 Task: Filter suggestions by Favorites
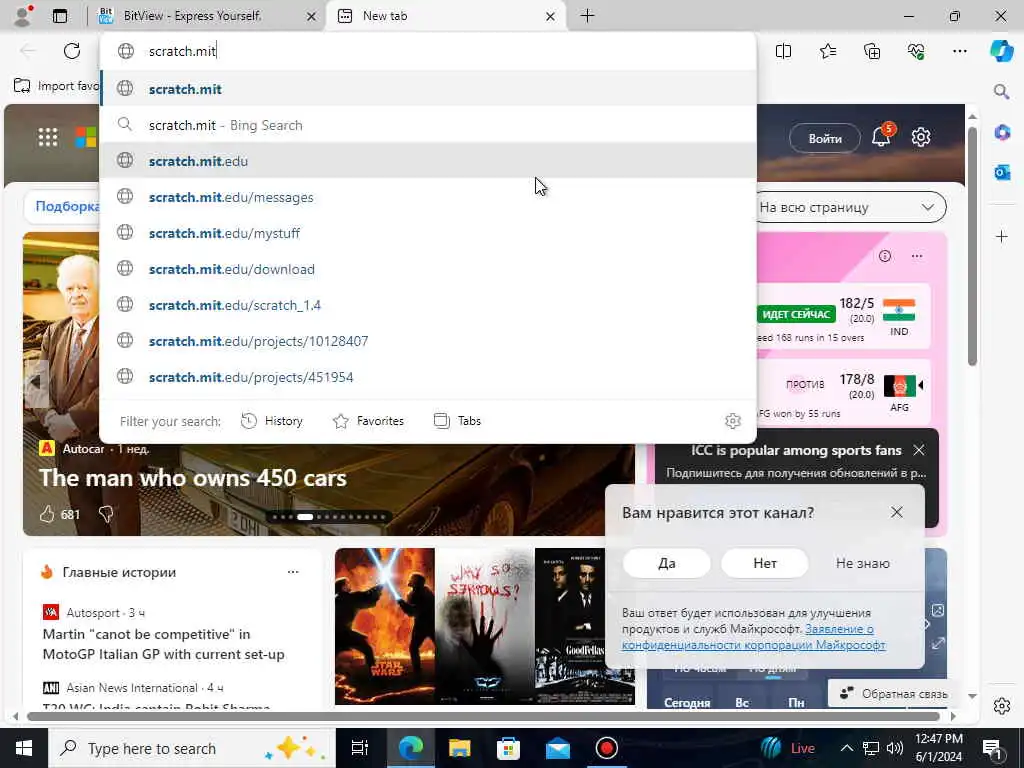point(368,421)
